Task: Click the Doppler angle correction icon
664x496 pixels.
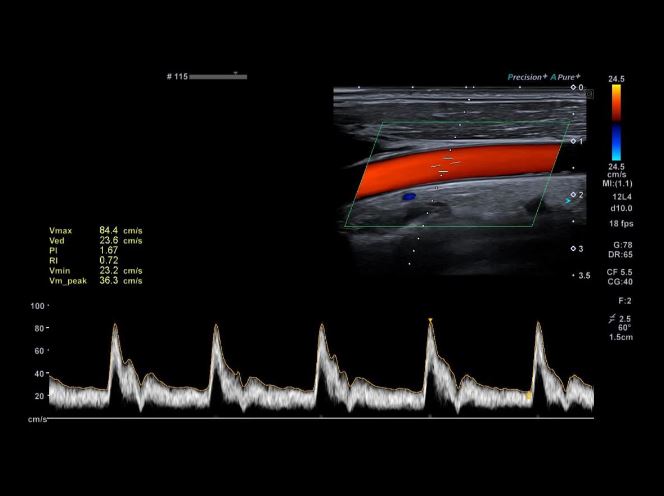Action: coord(623,317)
